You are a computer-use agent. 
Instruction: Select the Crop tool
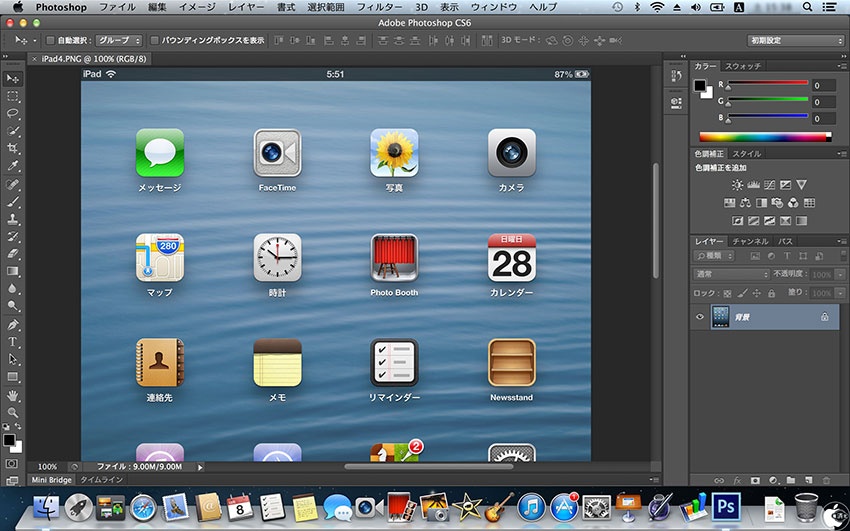(12, 148)
